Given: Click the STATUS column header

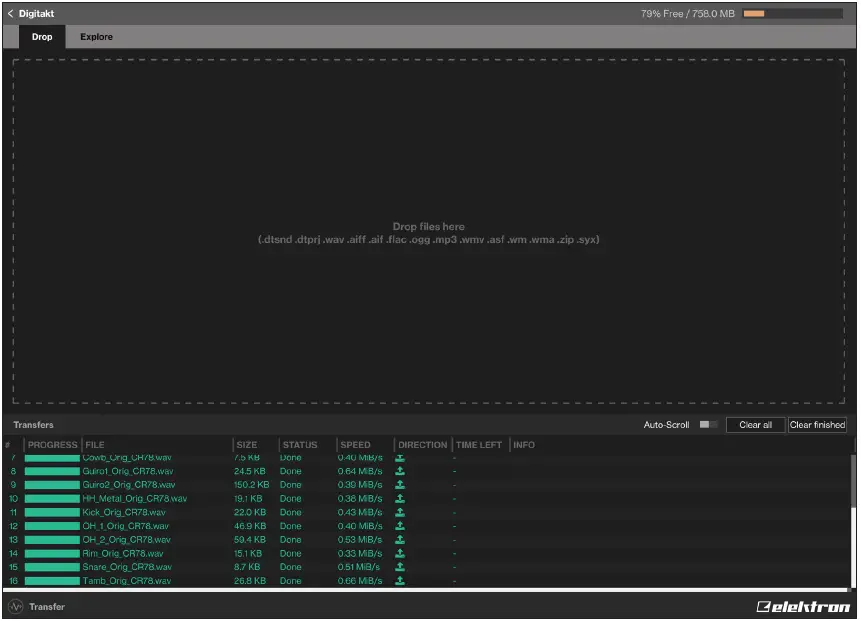Looking at the screenshot, I should (x=298, y=444).
